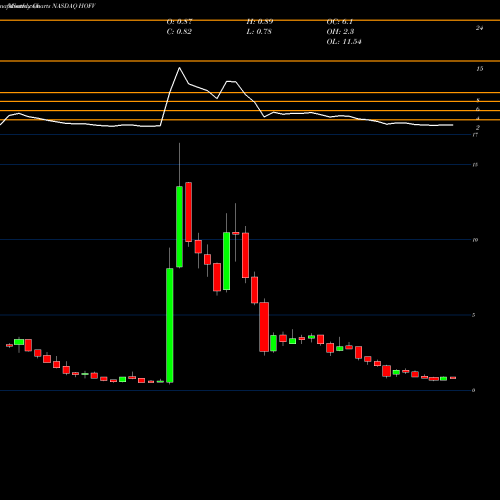Click the '0' price axis label
This screenshot has height=500, width=500.
coord(474,390)
